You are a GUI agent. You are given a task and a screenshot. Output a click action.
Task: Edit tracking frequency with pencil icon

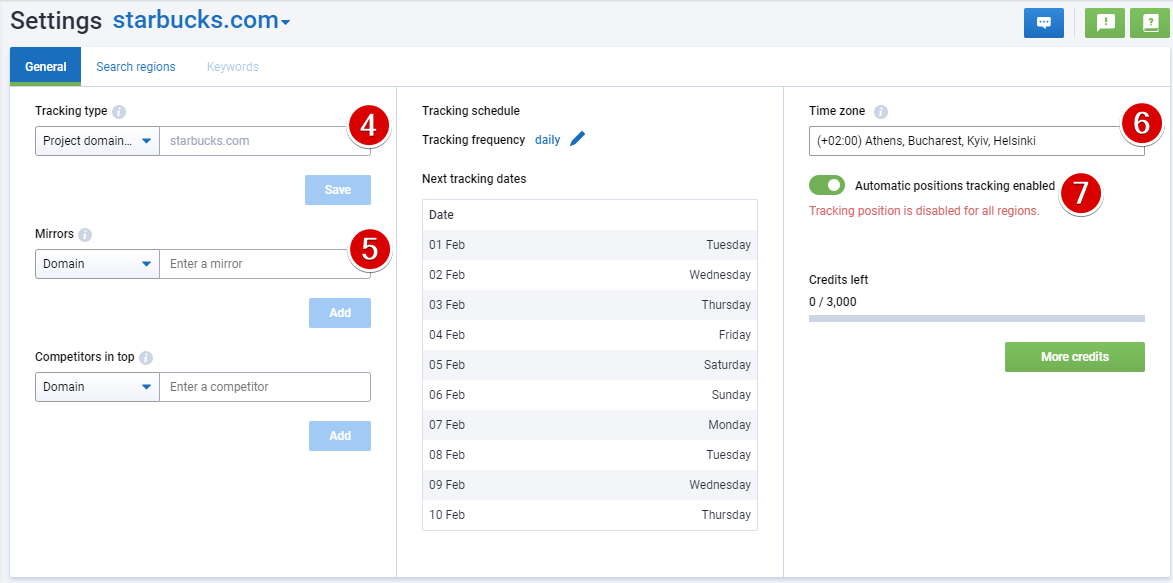point(578,139)
